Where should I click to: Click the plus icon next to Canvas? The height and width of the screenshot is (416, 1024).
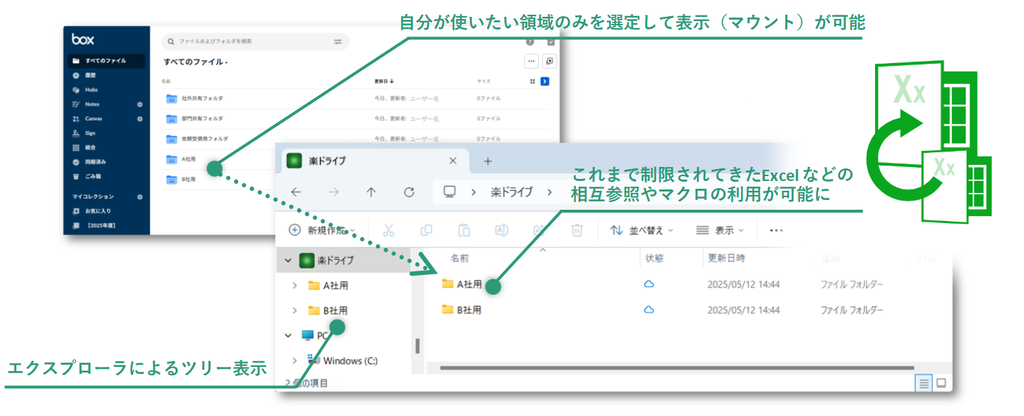click(140, 119)
